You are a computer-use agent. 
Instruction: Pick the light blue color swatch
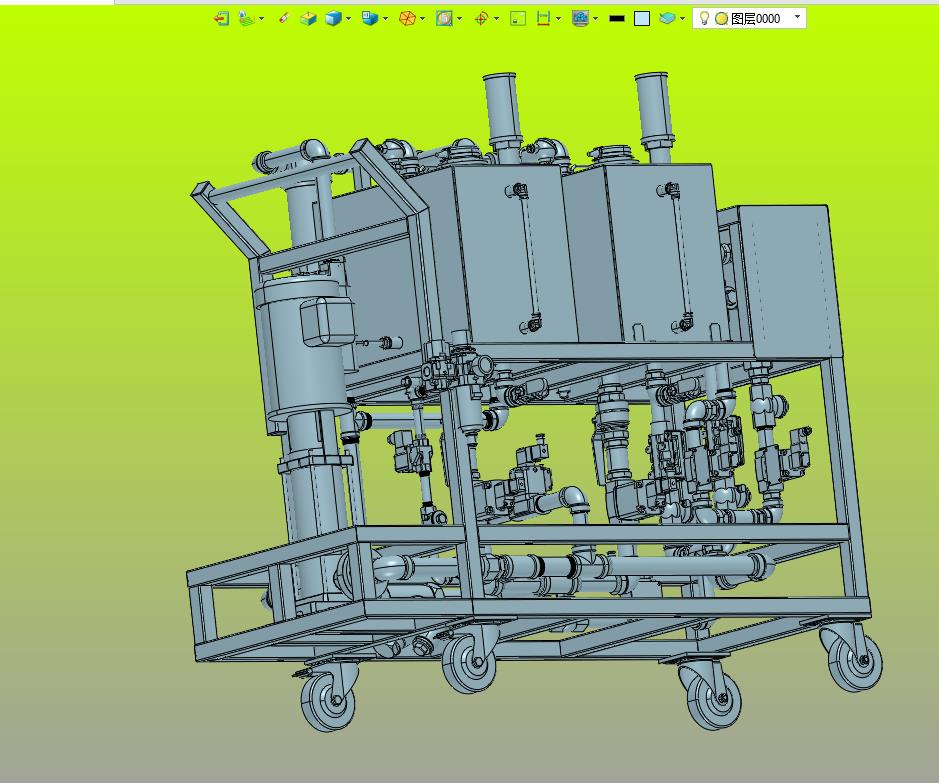[642, 19]
